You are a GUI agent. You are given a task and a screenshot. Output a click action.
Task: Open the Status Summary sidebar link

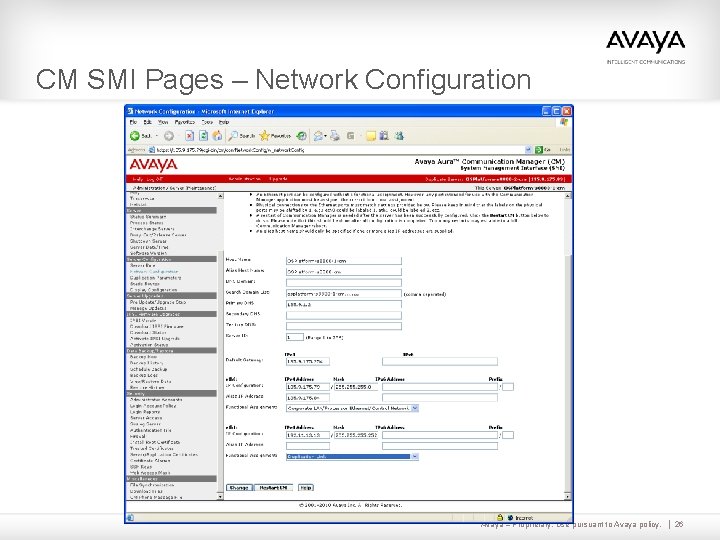(148, 217)
